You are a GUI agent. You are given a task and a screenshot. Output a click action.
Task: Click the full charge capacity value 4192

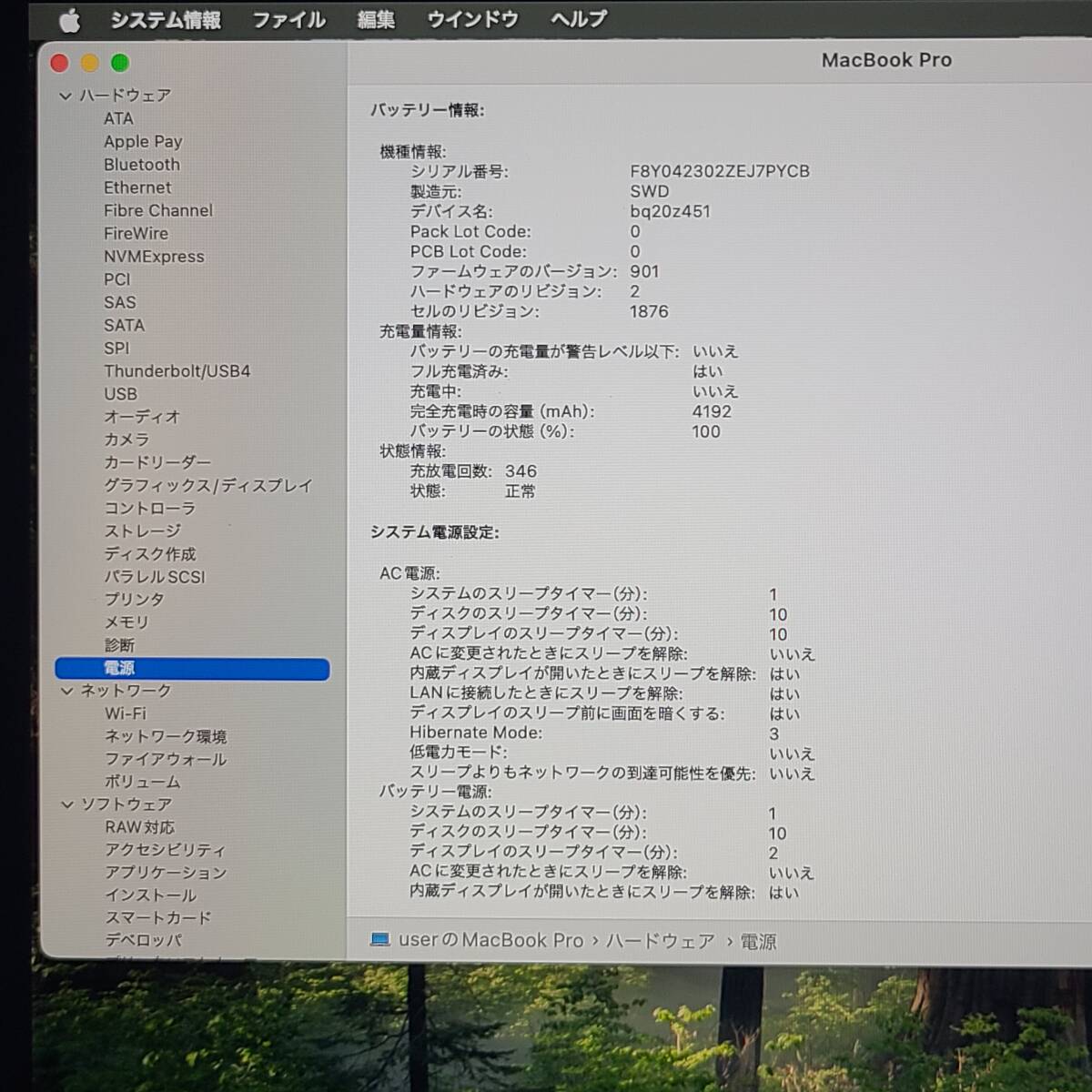tap(712, 412)
